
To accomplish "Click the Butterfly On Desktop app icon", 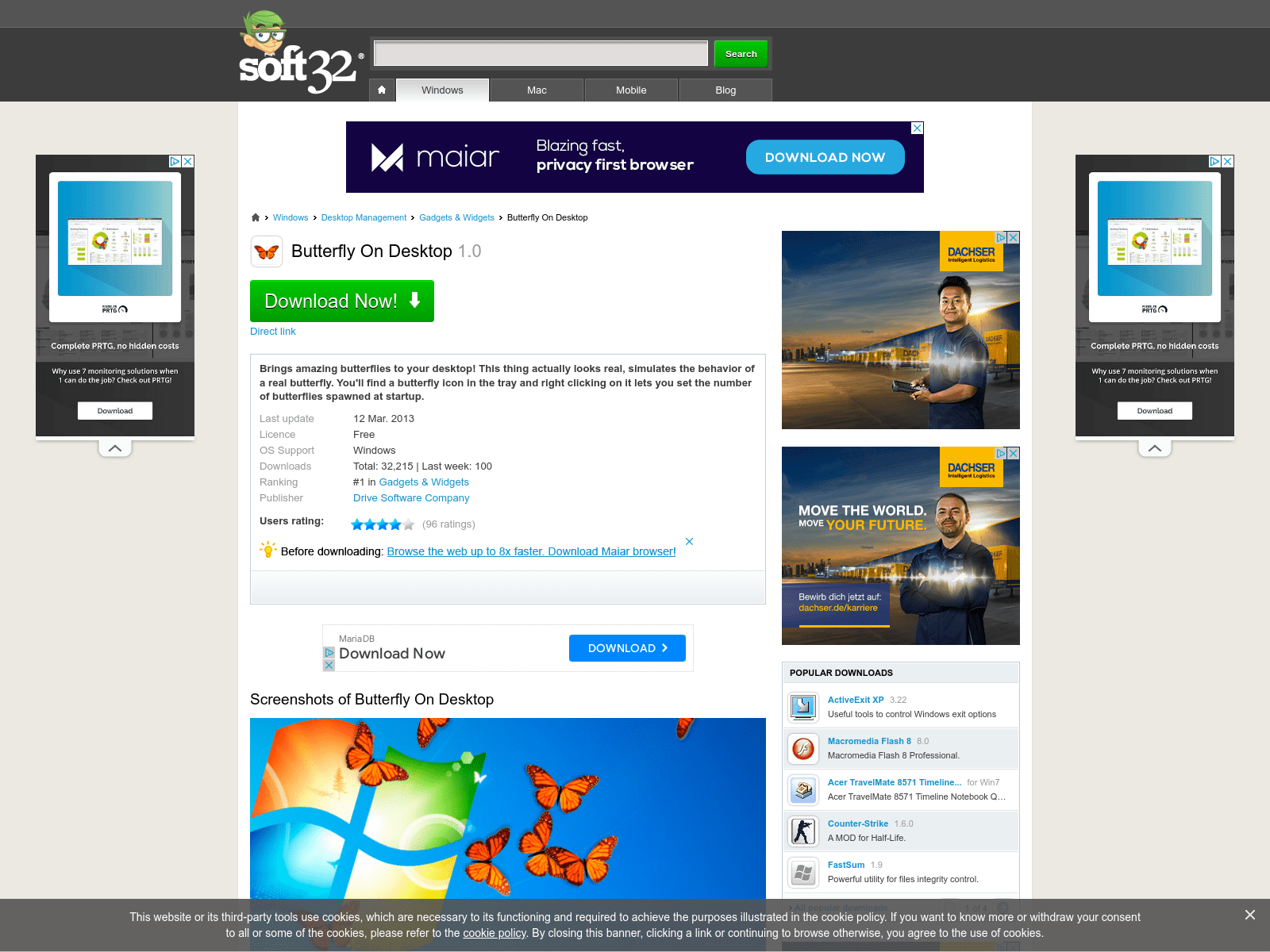I will pos(267,251).
